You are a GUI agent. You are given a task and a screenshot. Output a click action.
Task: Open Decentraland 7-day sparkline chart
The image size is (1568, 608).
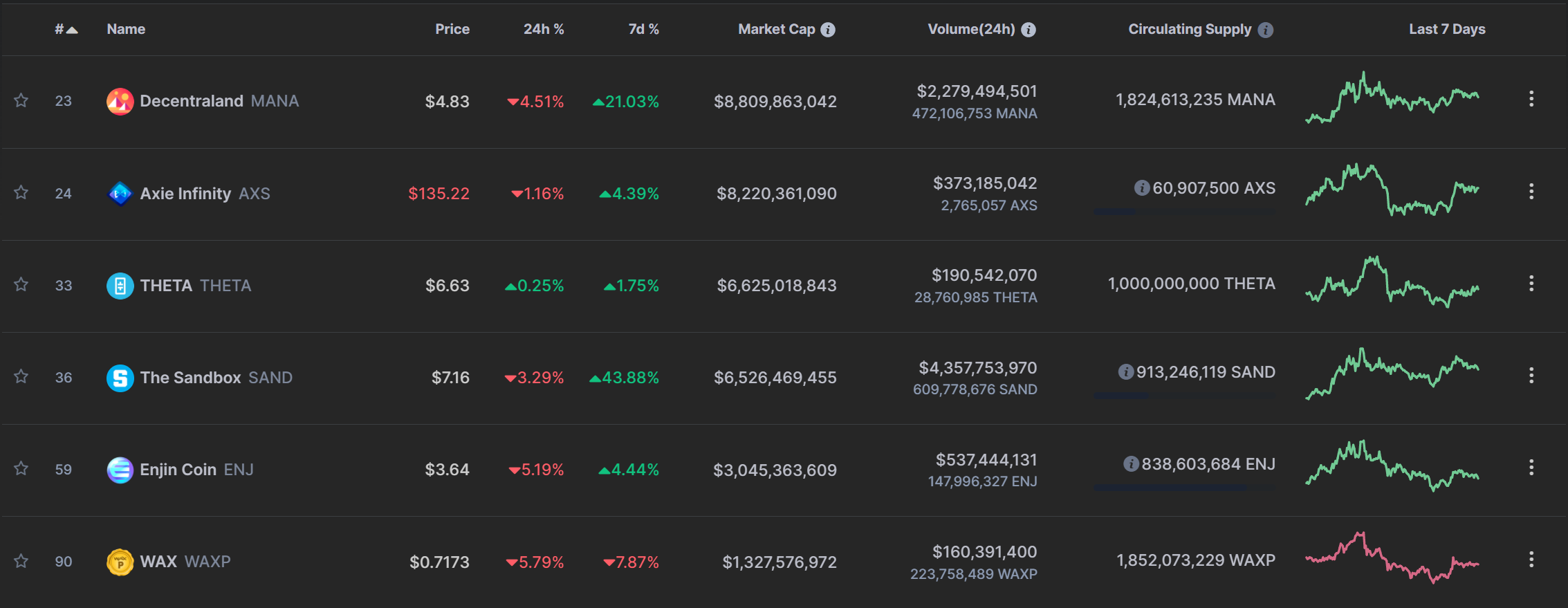click(1392, 98)
